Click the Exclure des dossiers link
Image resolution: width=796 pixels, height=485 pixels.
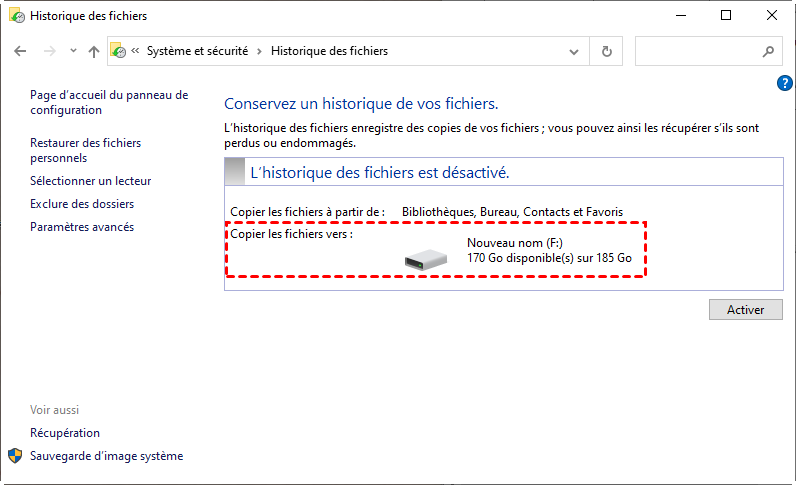click(82, 204)
